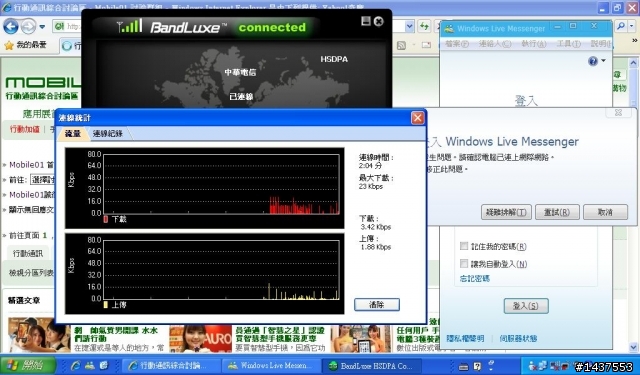Click IE page scrollbar down arrow
The image size is (640, 375).
click(x=633, y=348)
